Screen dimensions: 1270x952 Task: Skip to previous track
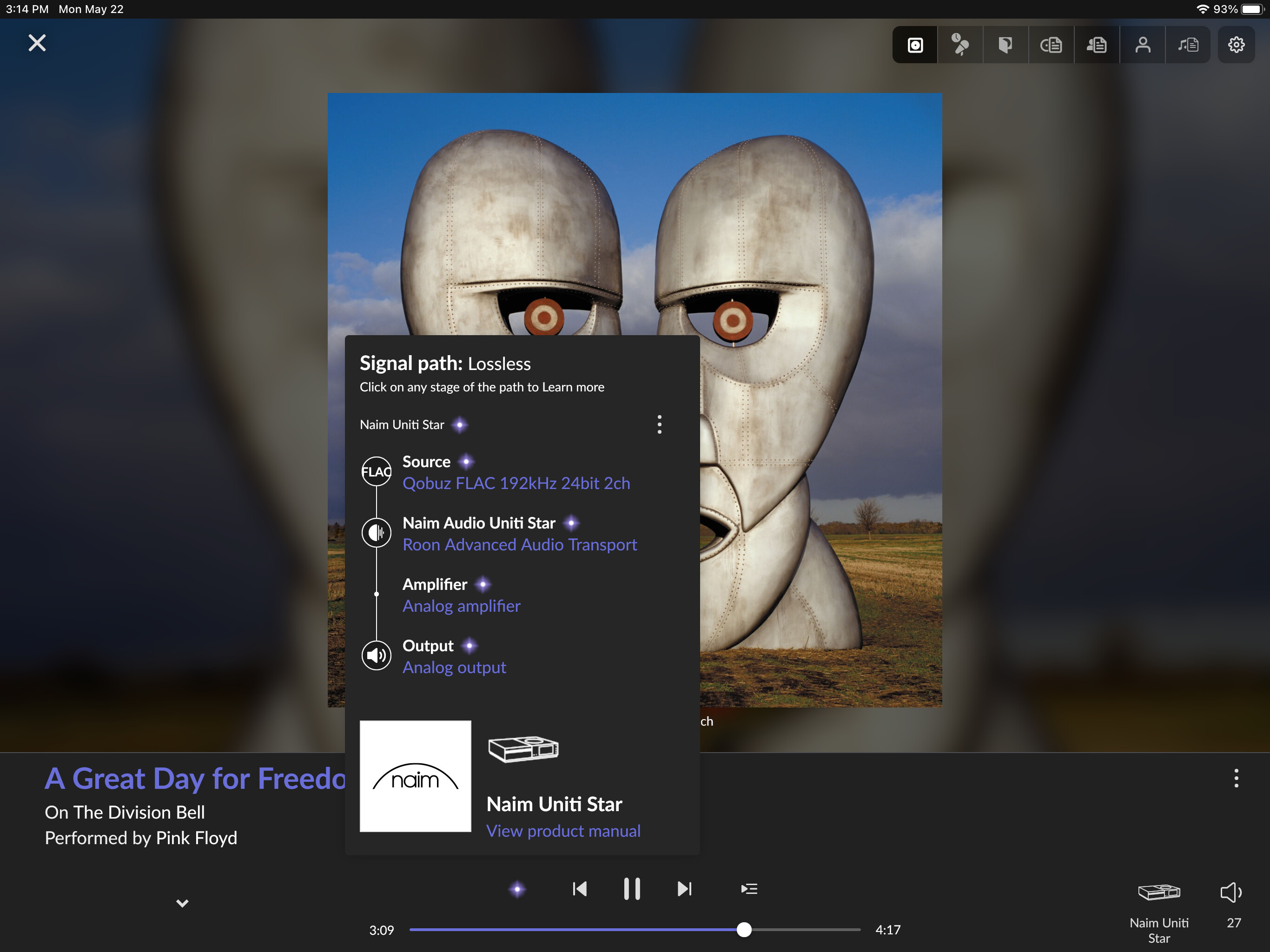(580, 889)
